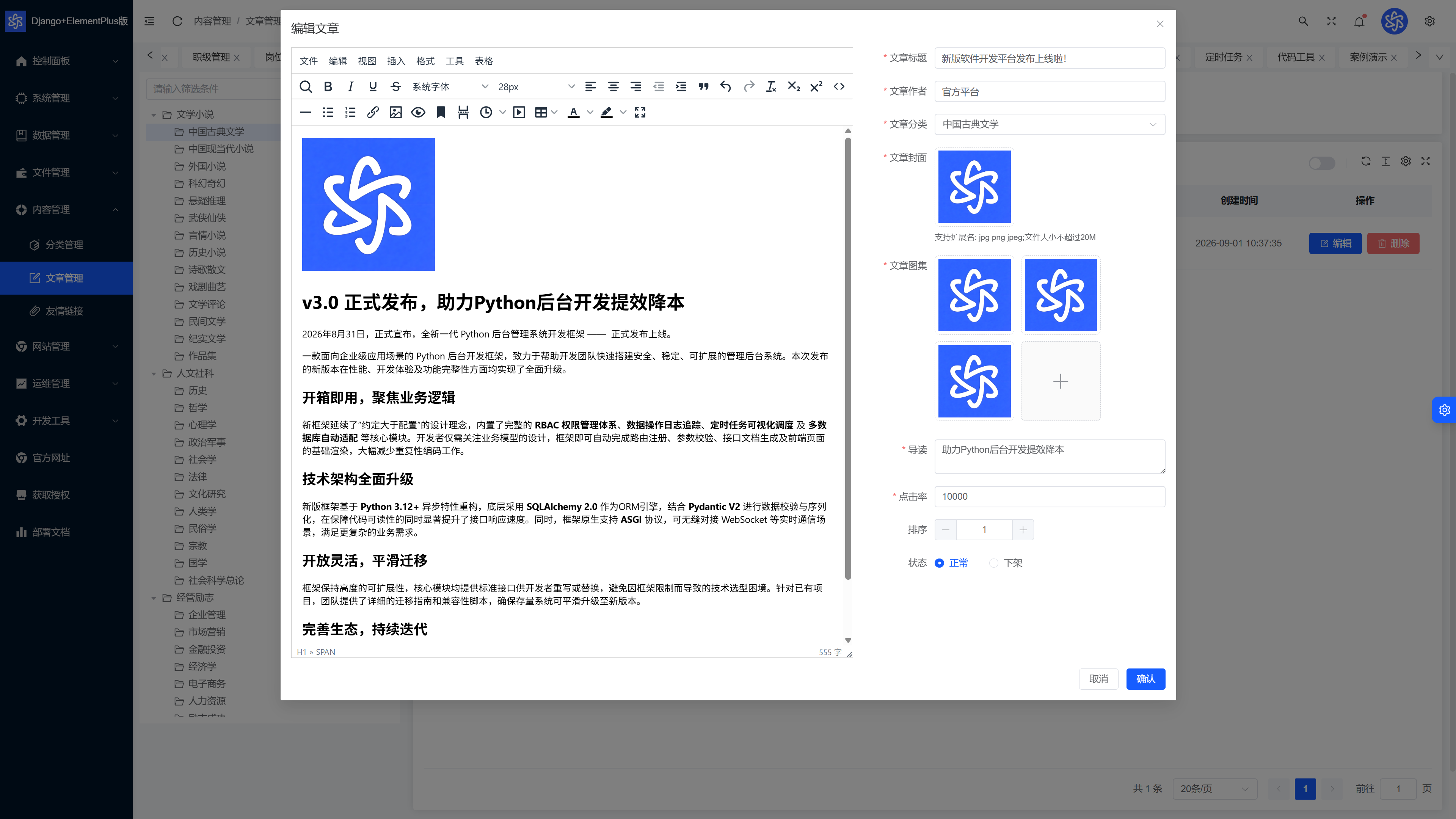Open 格式 menu in editor

[x=425, y=61]
